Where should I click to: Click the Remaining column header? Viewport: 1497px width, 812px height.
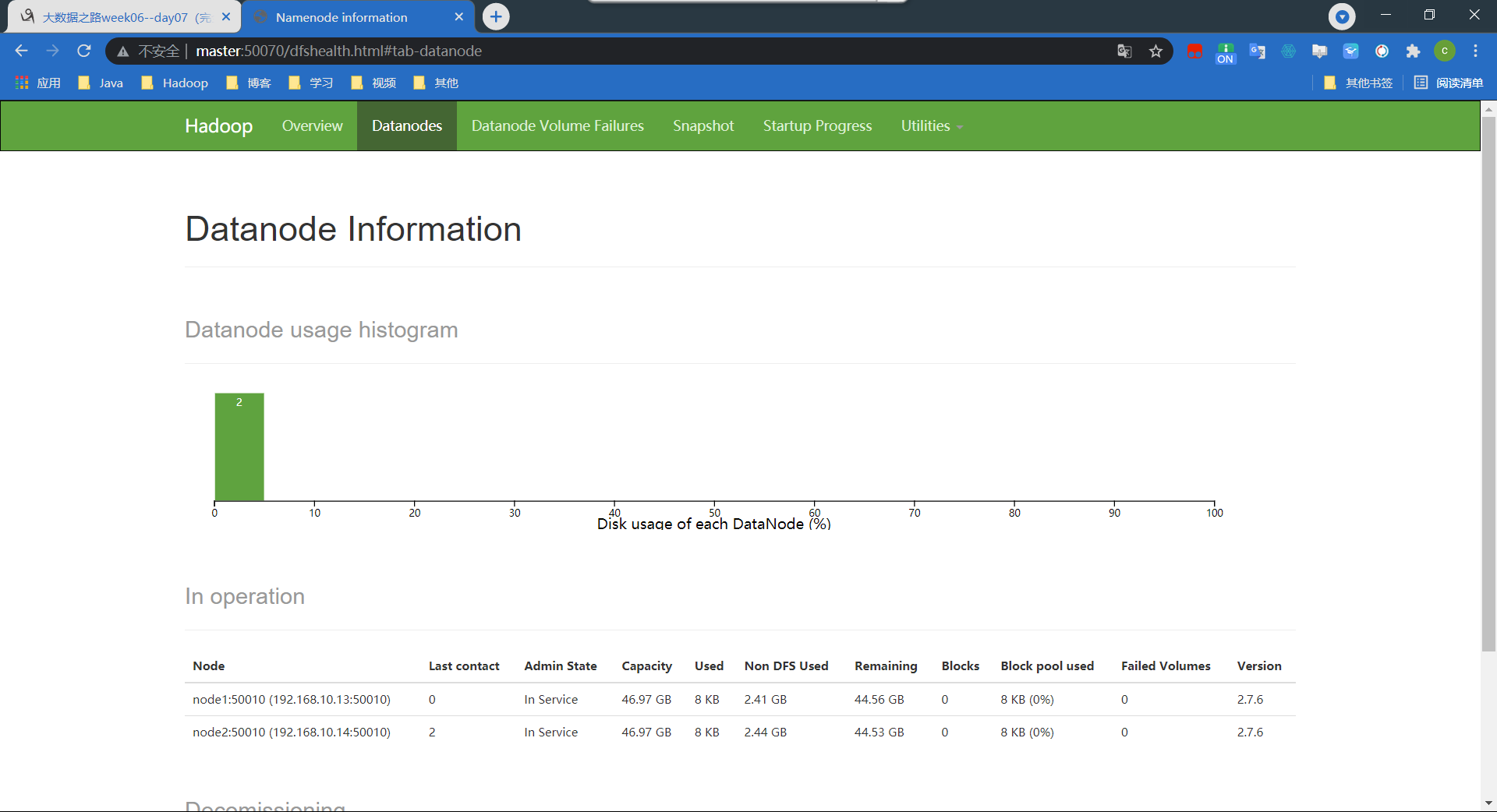click(x=886, y=665)
